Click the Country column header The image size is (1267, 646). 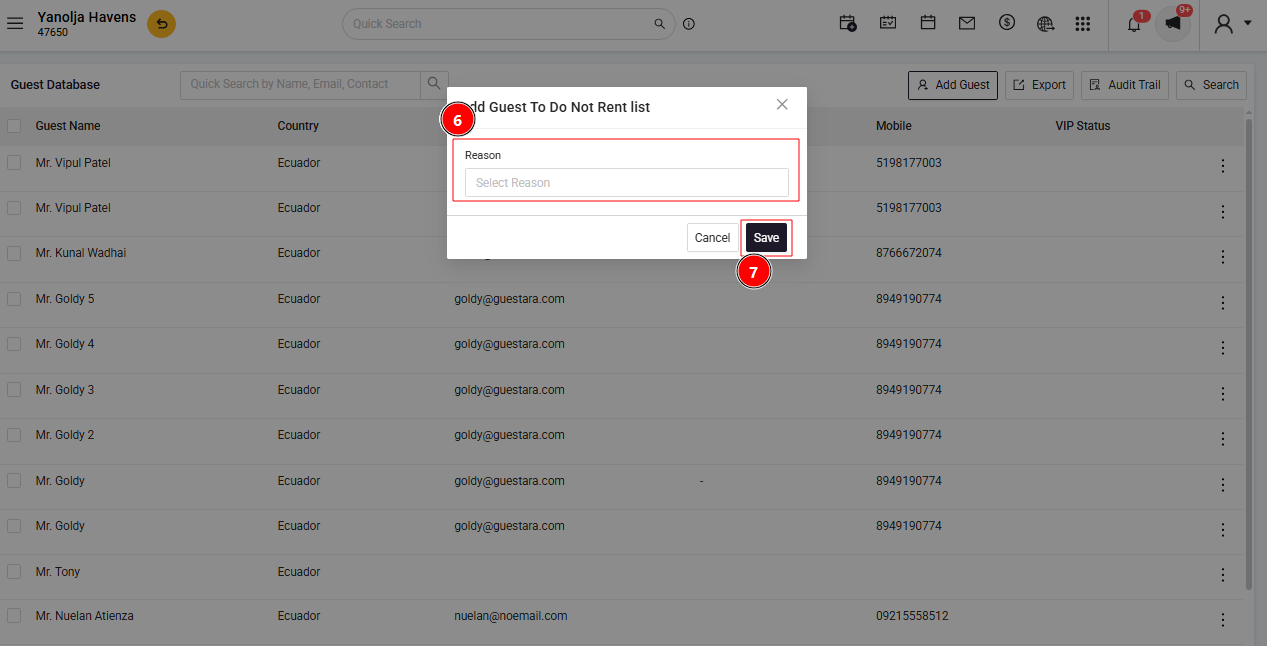tap(298, 126)
